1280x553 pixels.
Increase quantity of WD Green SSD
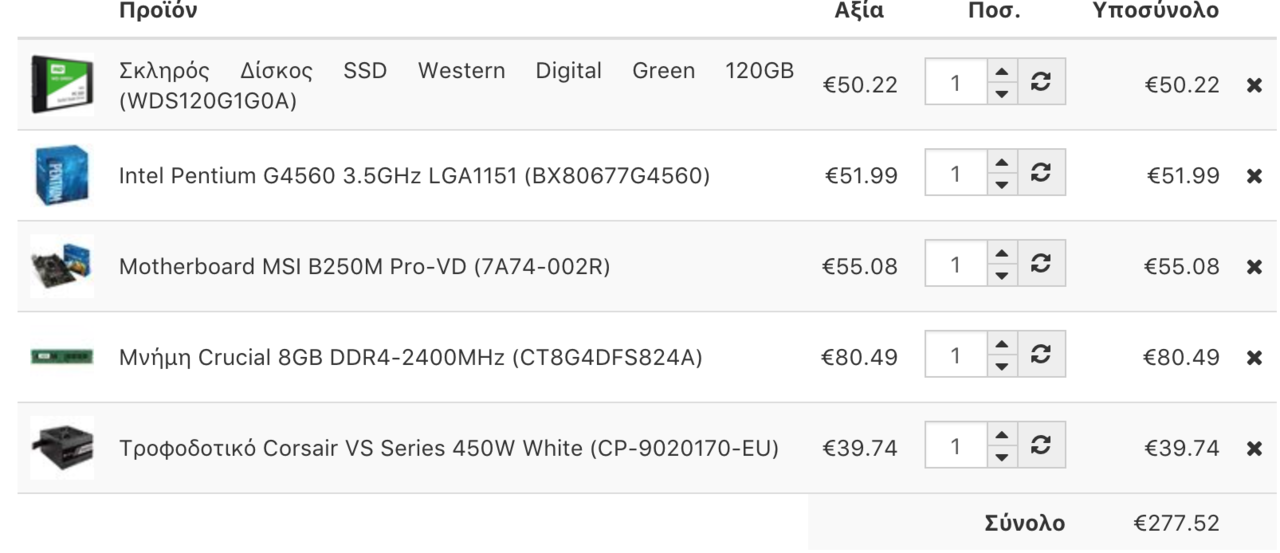click(1002, 71)
